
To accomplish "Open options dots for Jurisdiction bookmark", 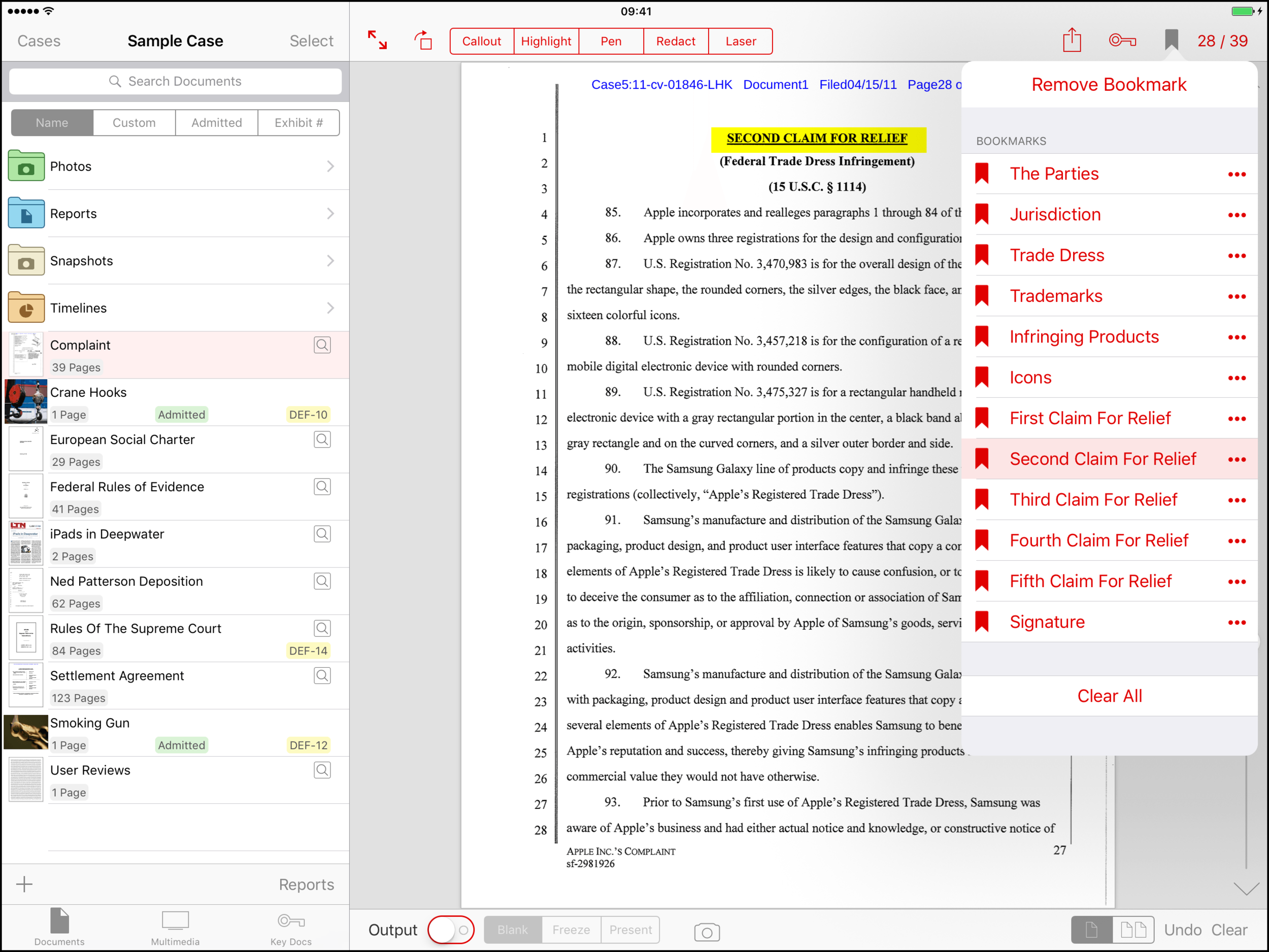I will [1237, 215].
